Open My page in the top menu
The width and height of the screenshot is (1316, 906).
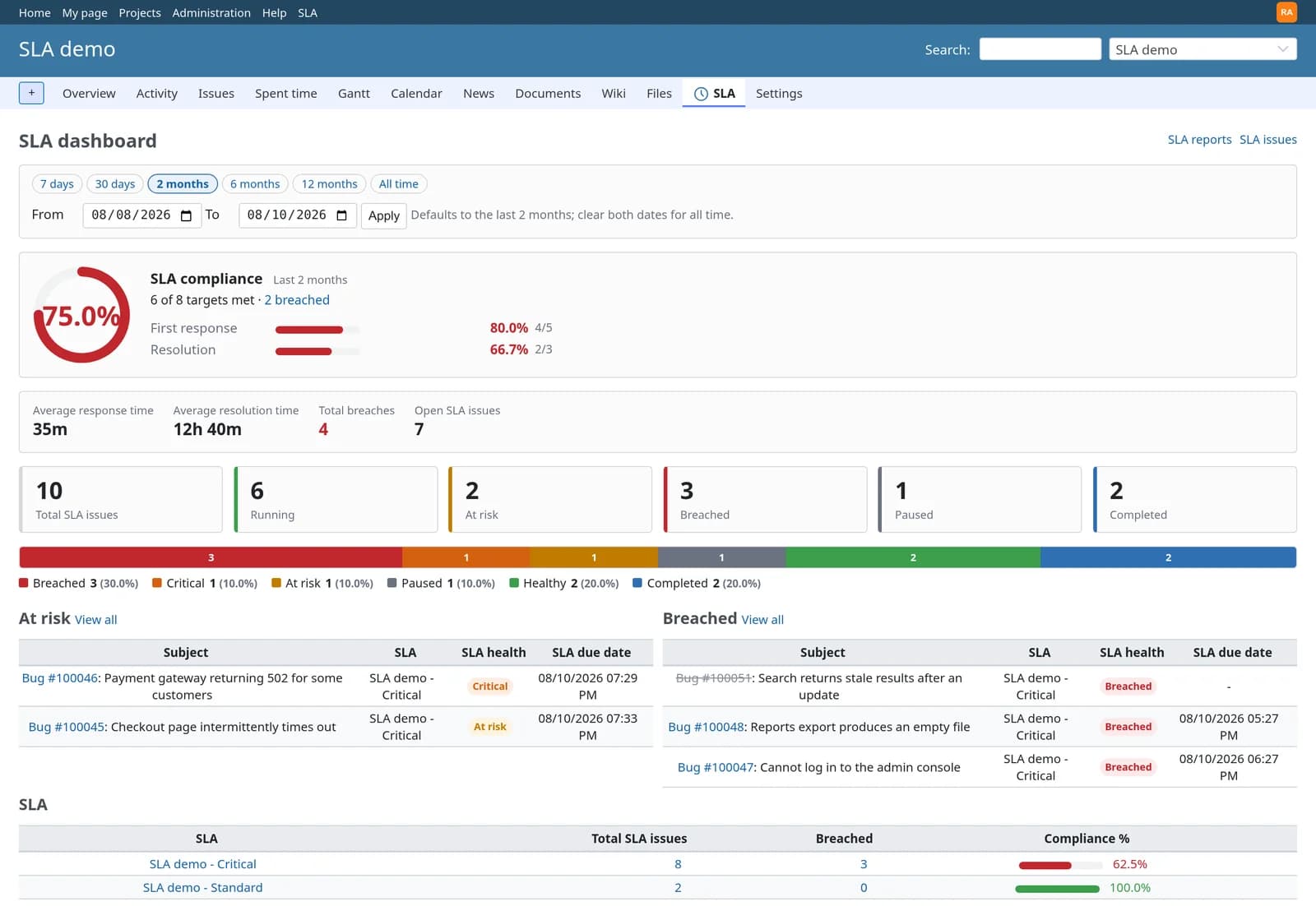[85, 12]
